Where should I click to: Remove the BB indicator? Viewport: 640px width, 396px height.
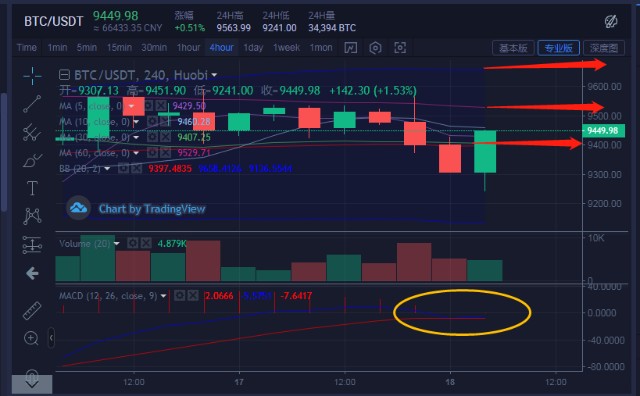[136, 168]
